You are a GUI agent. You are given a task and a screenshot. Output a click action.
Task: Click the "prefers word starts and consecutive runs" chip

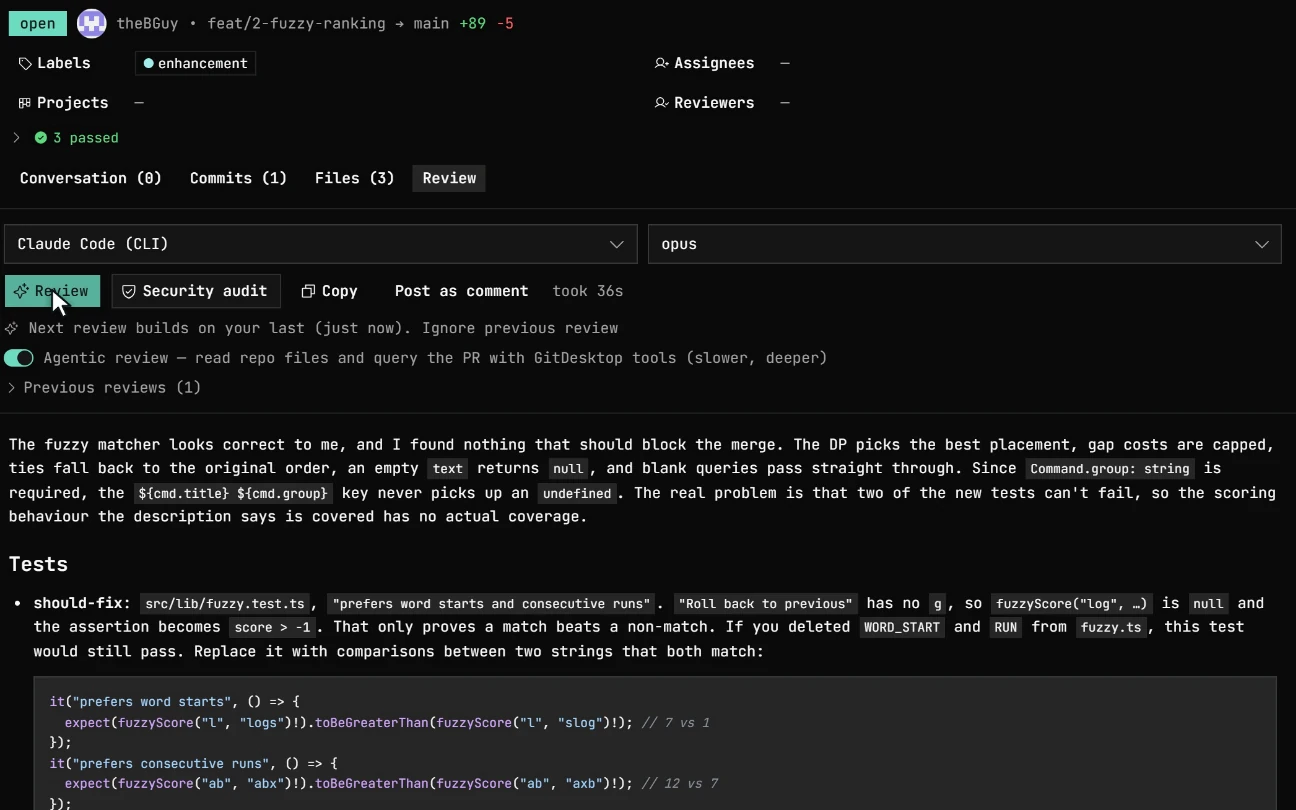pyautogui.click(x=491, y=604)
